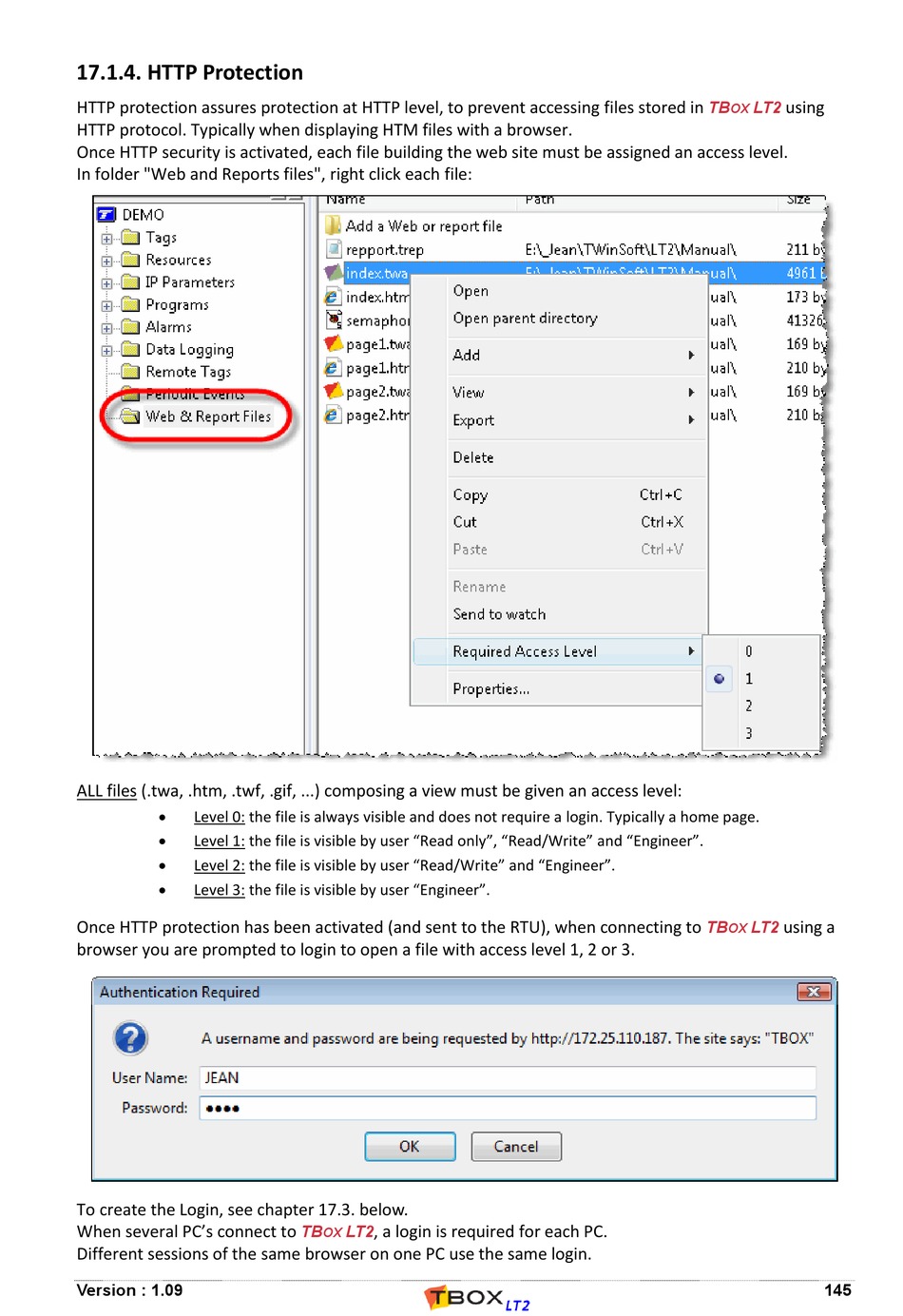Click the TBOX LT2 logo in footer
The height and width of the screenshot is (1316, 903).
477,1298
